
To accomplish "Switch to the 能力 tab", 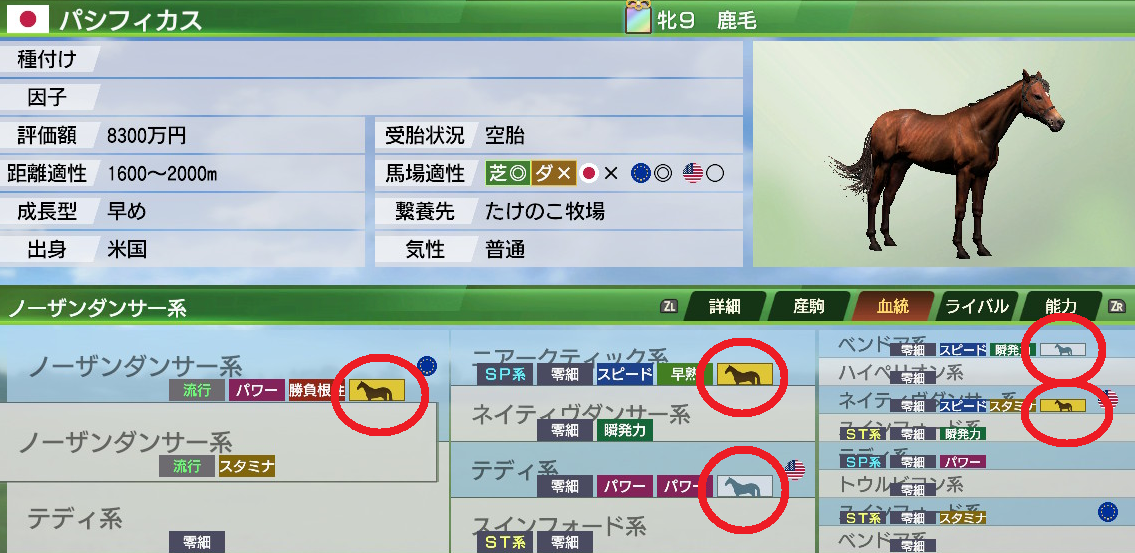I will point(1060,306).
